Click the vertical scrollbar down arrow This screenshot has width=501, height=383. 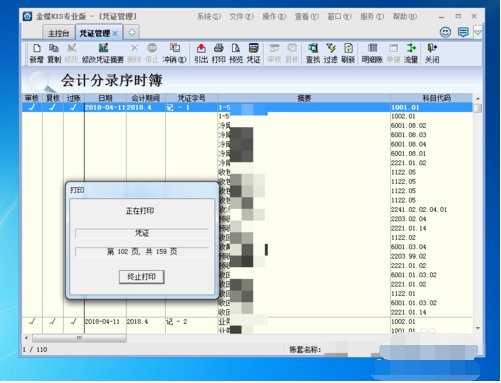tap(478, 328)
